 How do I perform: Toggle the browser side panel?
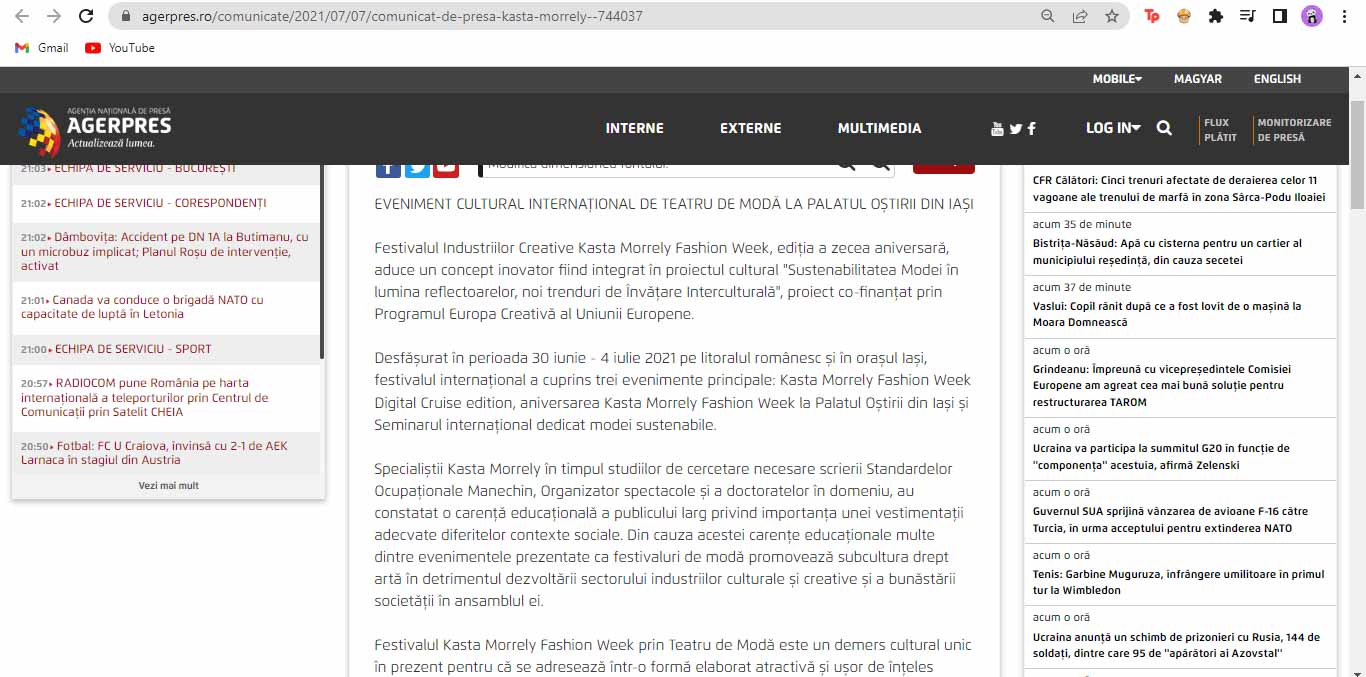[x=1279, y=16]
